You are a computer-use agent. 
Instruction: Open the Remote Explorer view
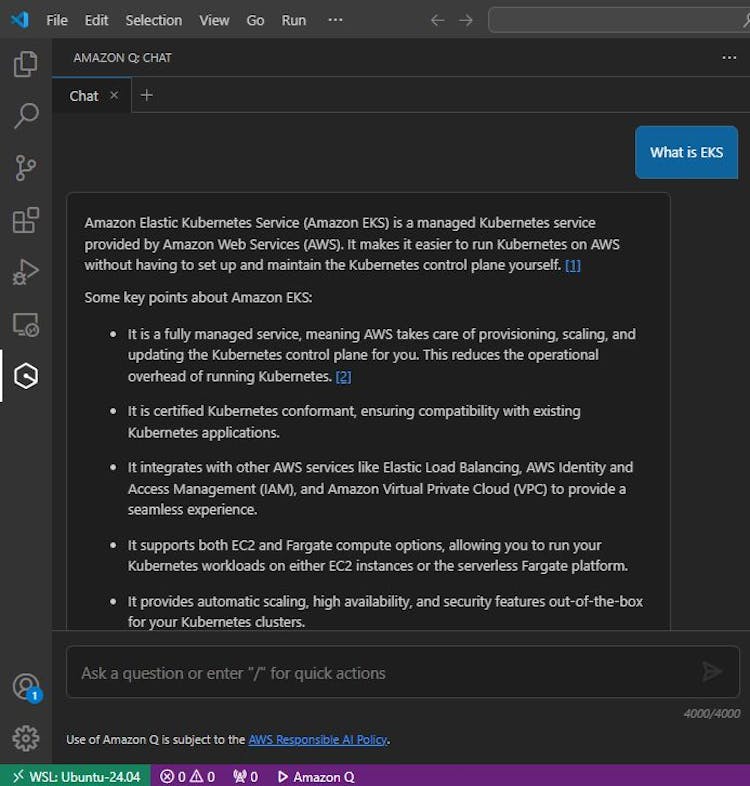[26, 324]
